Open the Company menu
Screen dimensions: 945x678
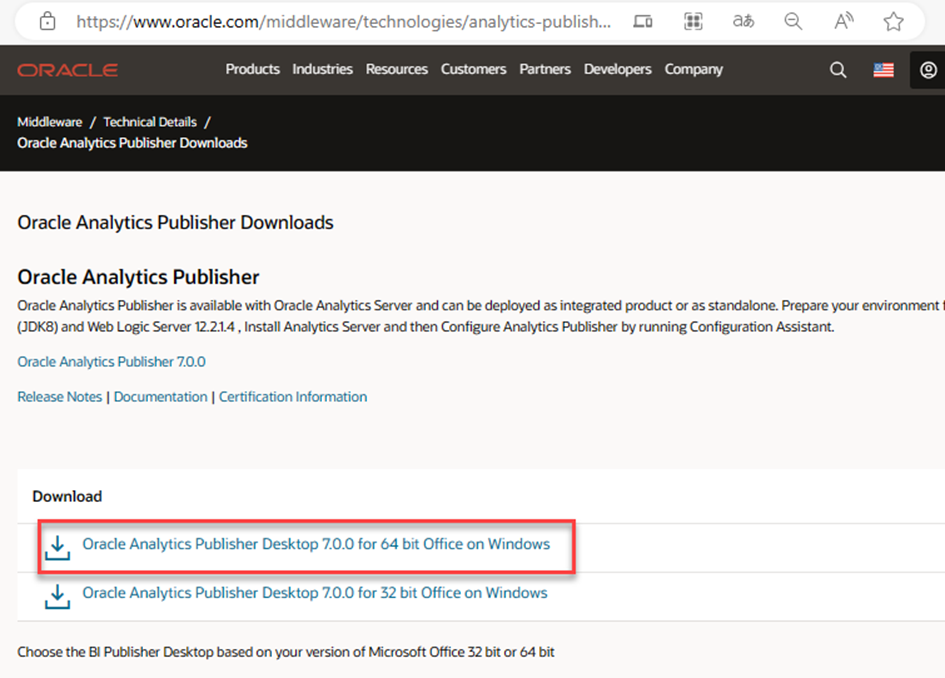pos(693,69)
